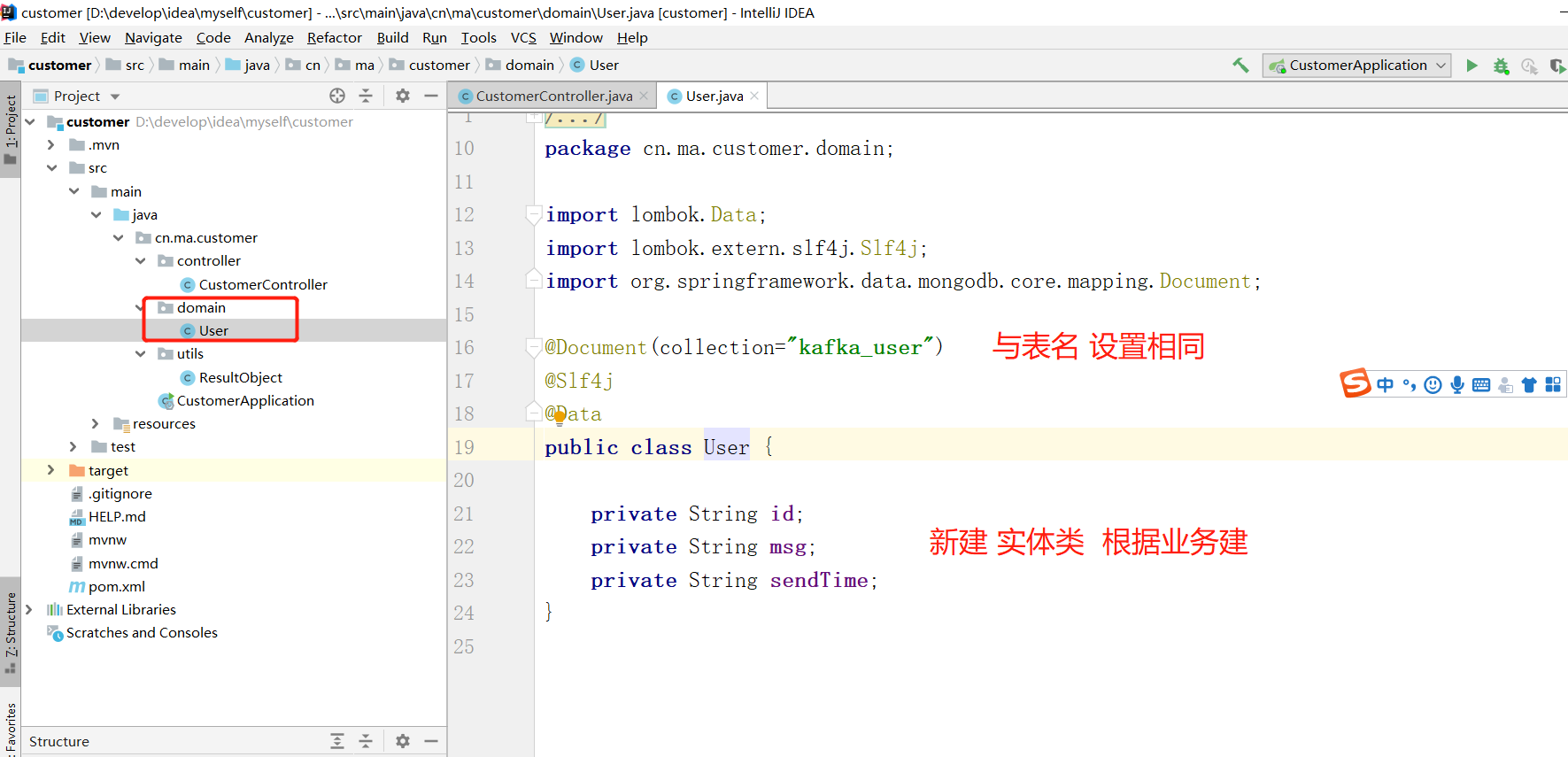Expand the target folder
The width and height of the screenshot is (1568, 757).
(x=51, y=470)
